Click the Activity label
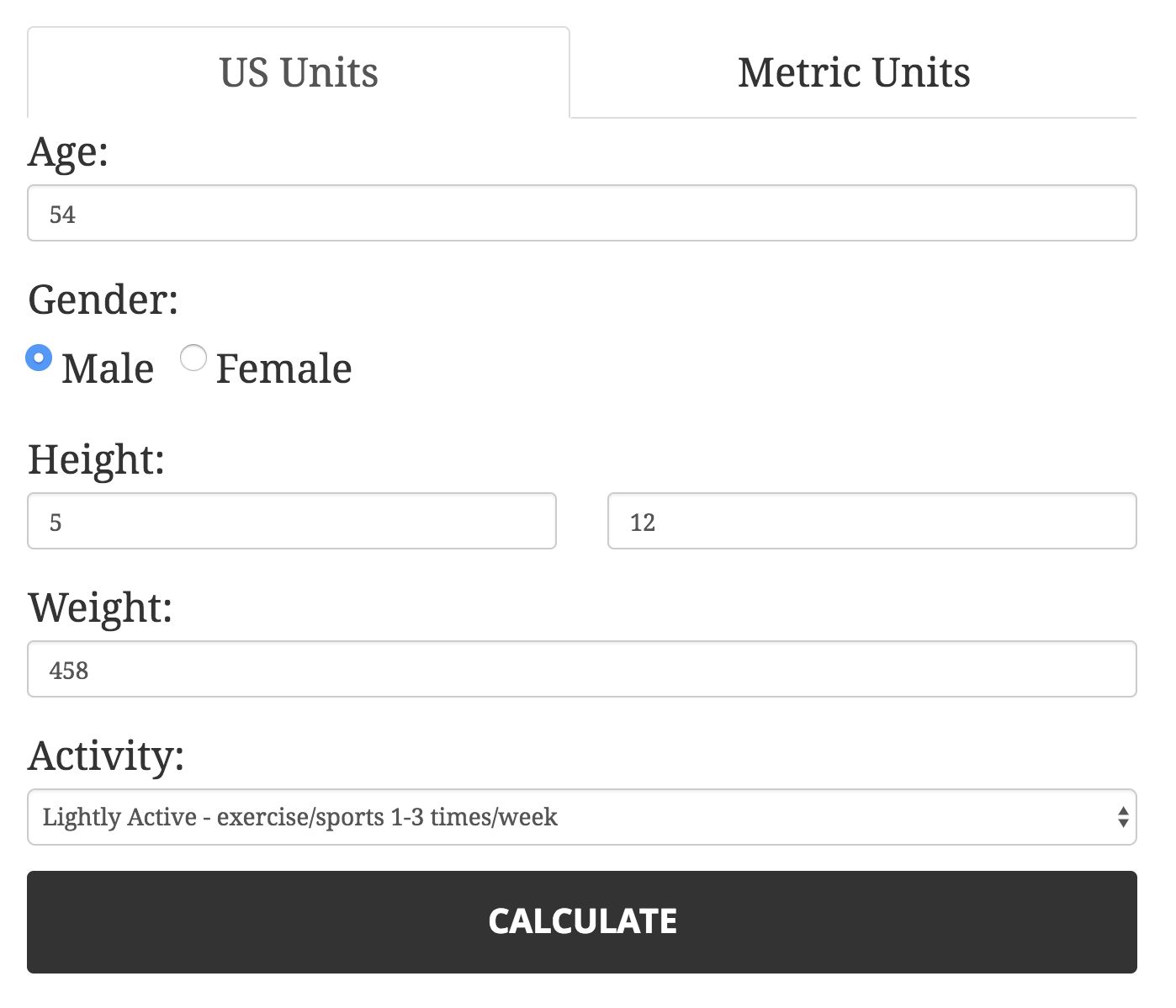The height and width of the screenshot is (1008, 1176). pos(106,756)
